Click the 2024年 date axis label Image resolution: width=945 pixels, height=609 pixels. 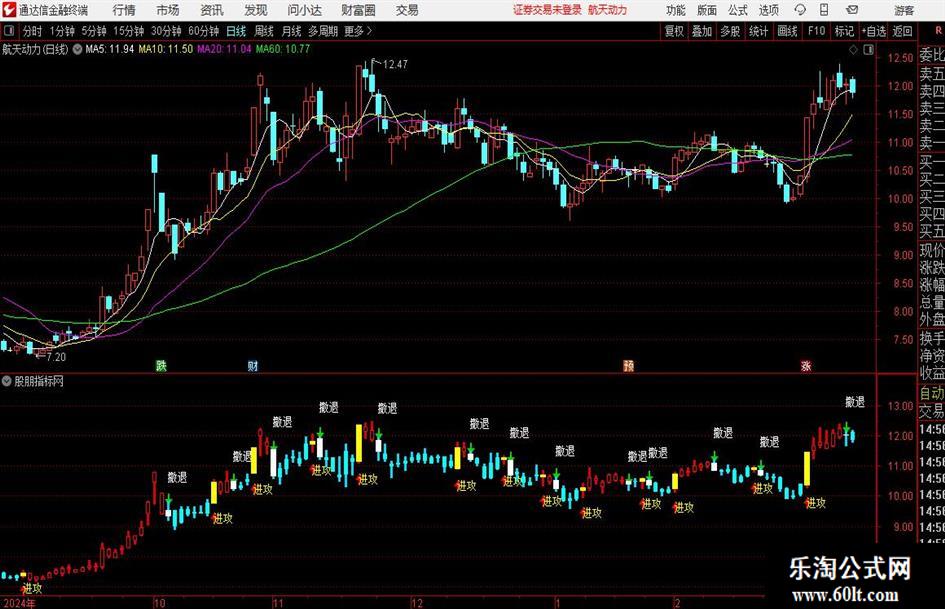pos(19,603)
